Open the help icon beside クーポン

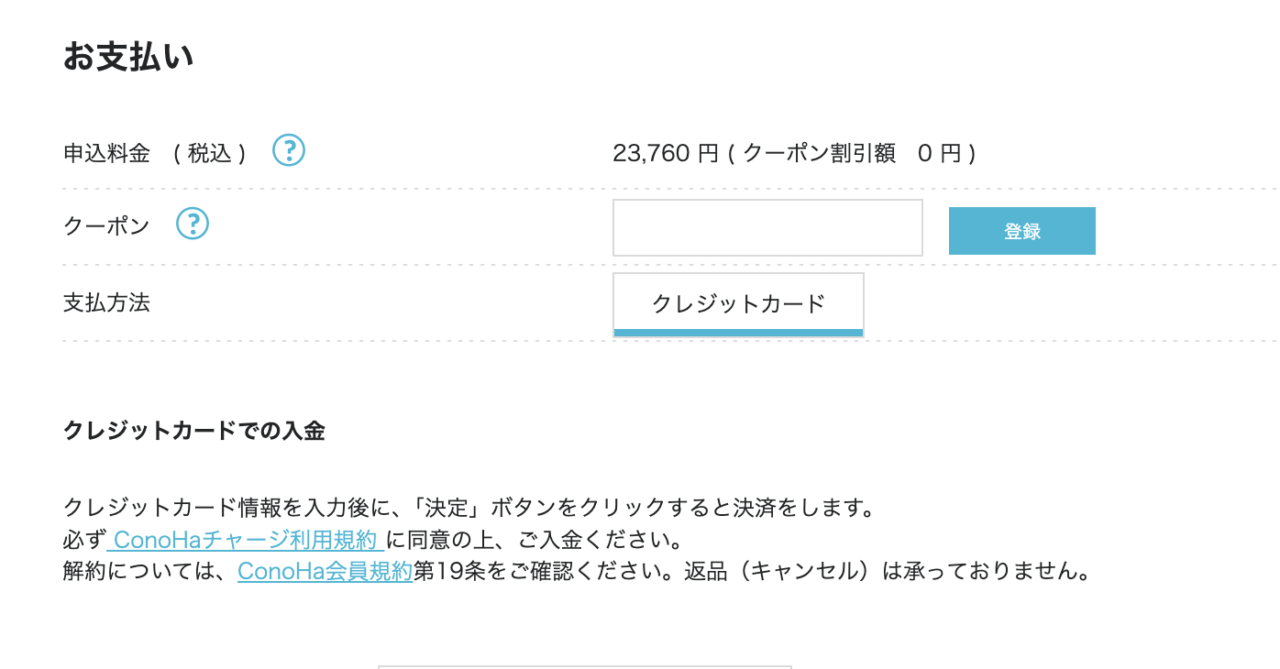coord(193,224)
